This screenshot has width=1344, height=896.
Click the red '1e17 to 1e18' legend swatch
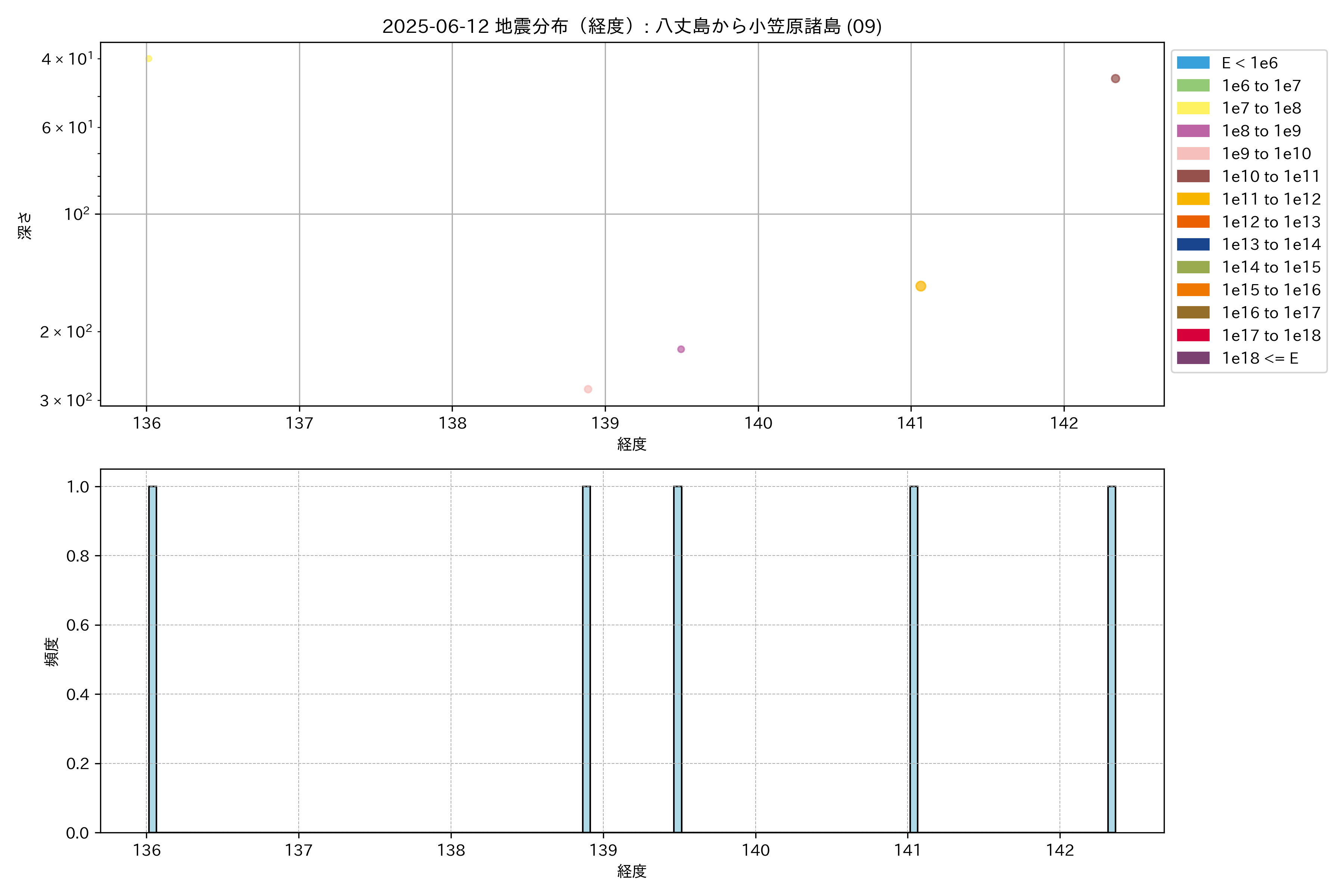1193,335
